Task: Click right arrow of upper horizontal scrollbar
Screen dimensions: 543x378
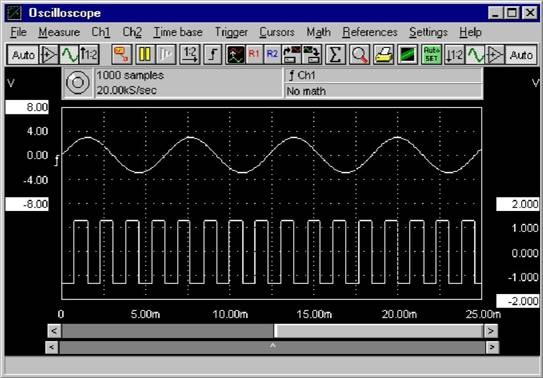Action: click(490, 331)
